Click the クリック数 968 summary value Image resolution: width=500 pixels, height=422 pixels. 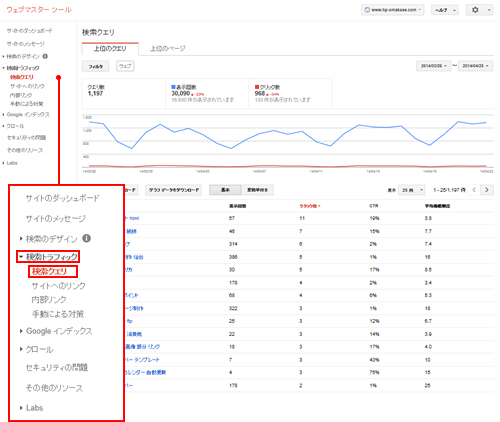(x=260, y=93)
